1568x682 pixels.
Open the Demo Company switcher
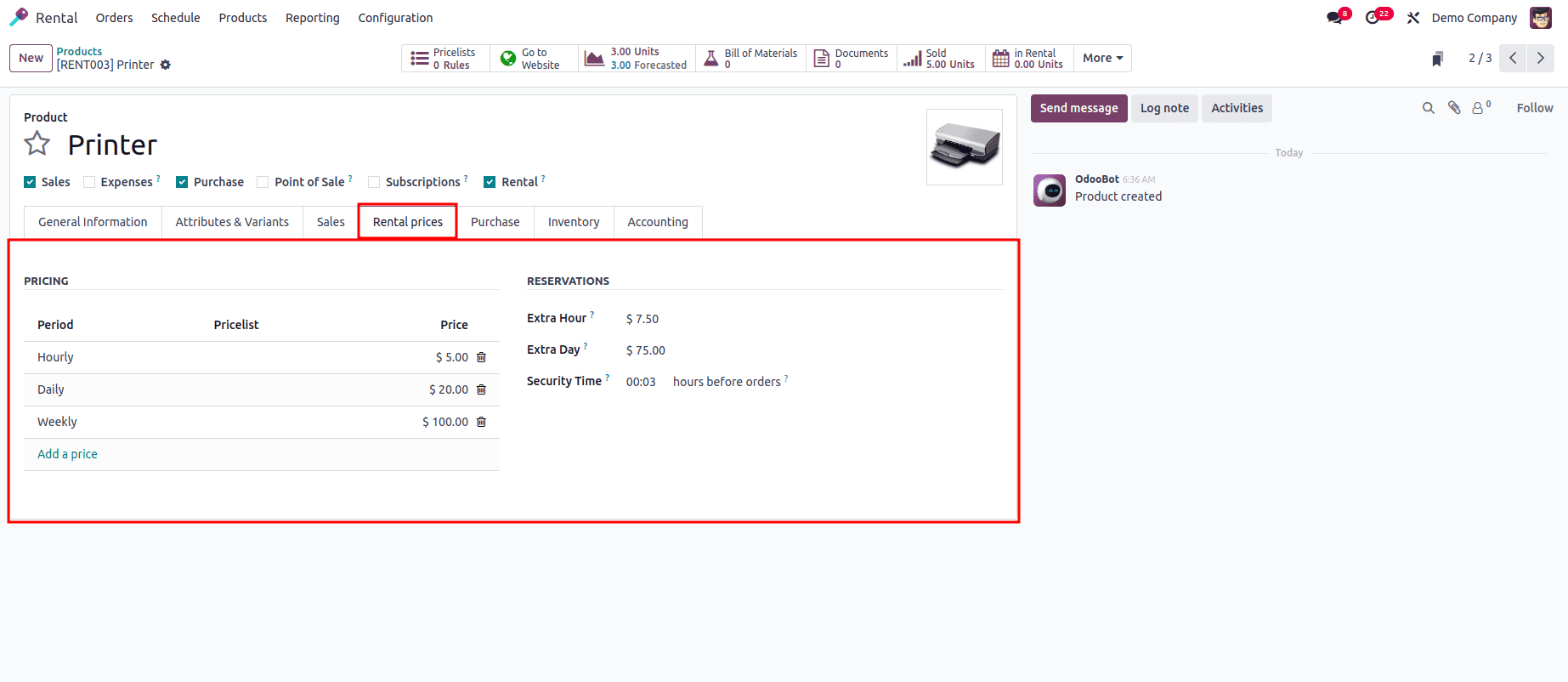[1474, 18]
